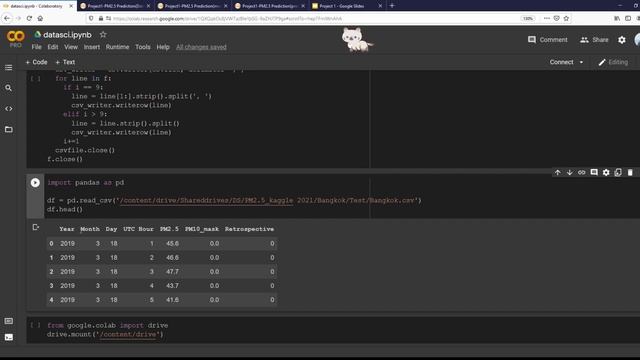
Task: Click the Share button
Action: pyautogui.click(x=594, y=40)
